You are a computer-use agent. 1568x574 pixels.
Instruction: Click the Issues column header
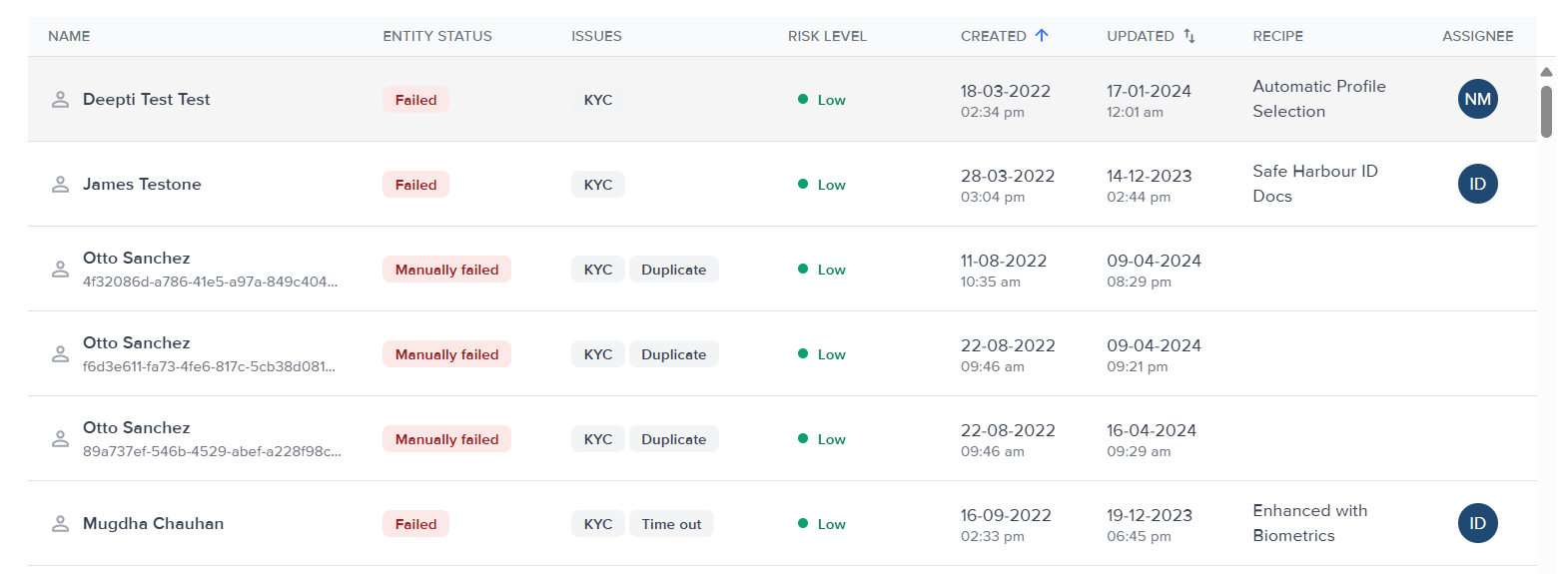pyautogui.click(x=596, y=36)
